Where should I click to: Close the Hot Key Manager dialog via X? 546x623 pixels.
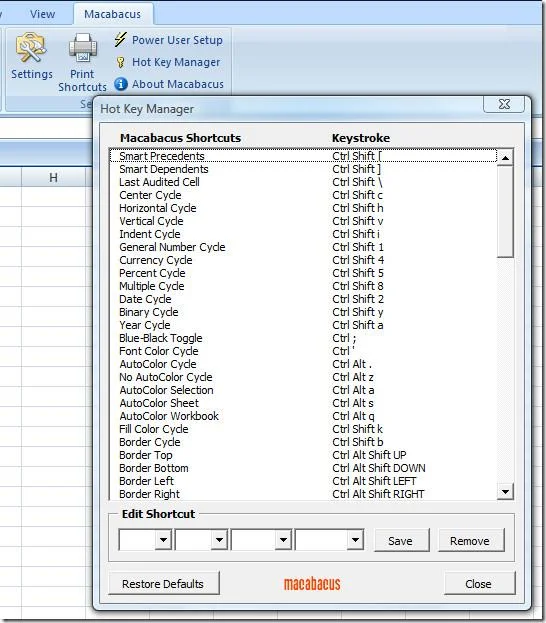pyautogui.click(x=504, y=104)
